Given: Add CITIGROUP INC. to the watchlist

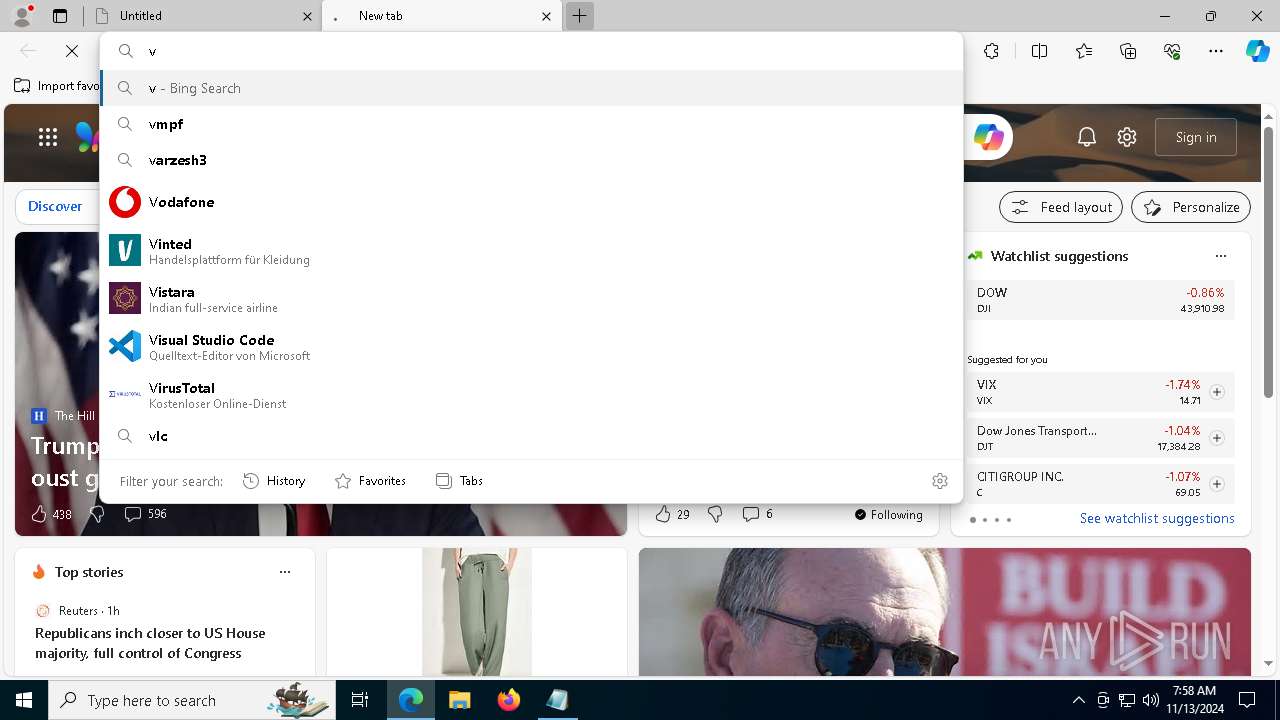Looking at the screenshot, I should click(x=1217, y=484).
